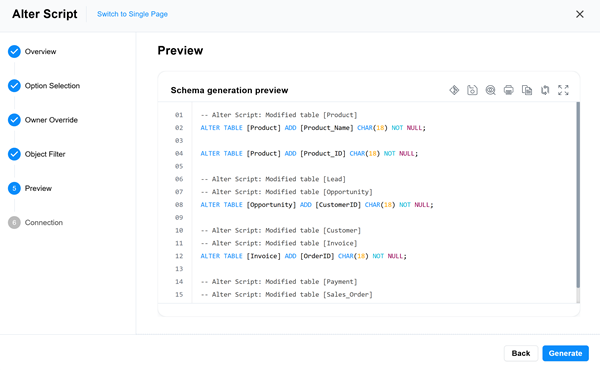Click comment line 'Modified table [Invoice]'

(279, 243)
